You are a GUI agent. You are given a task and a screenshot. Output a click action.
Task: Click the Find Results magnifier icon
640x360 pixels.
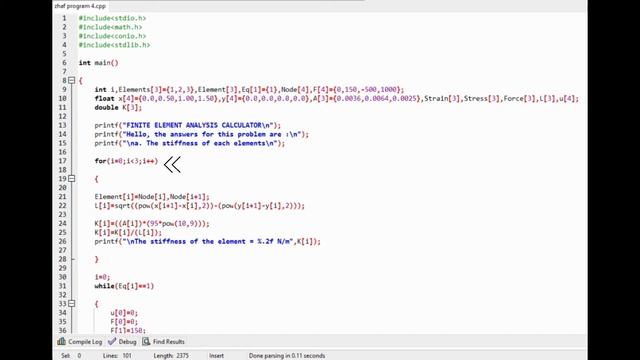(x=146, y=341)
